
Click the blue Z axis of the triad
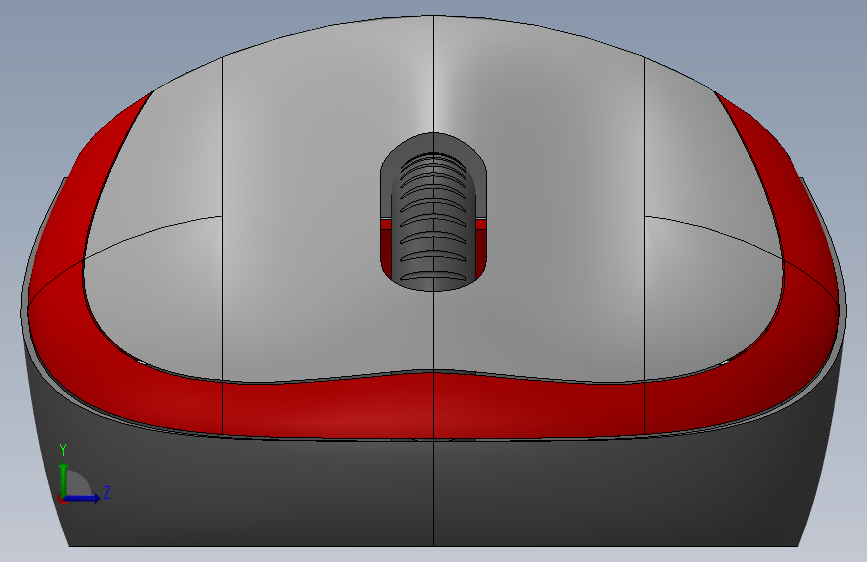tap(82, 498)
